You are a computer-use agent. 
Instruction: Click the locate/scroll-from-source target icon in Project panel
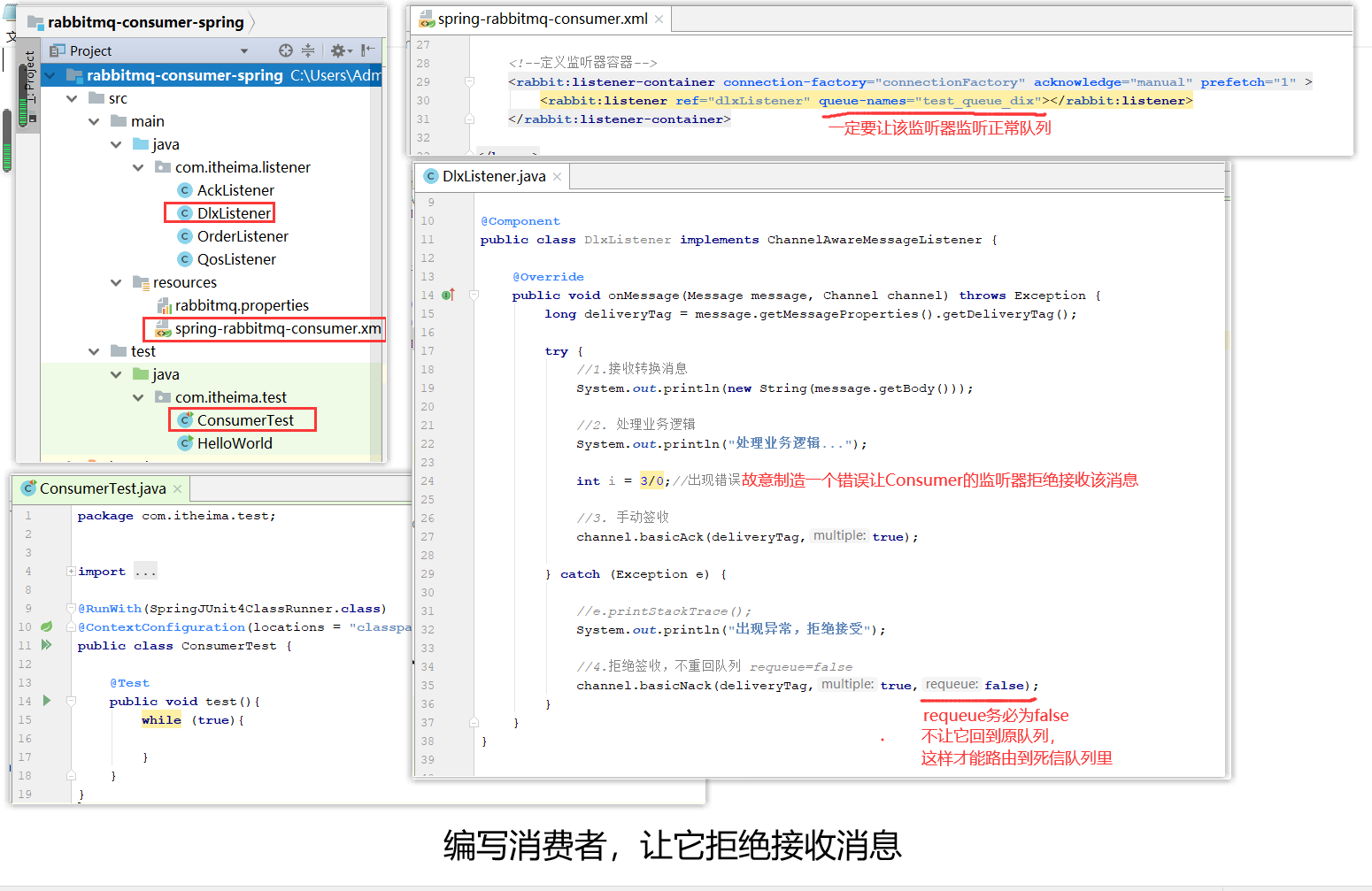[x=285, y=50]
